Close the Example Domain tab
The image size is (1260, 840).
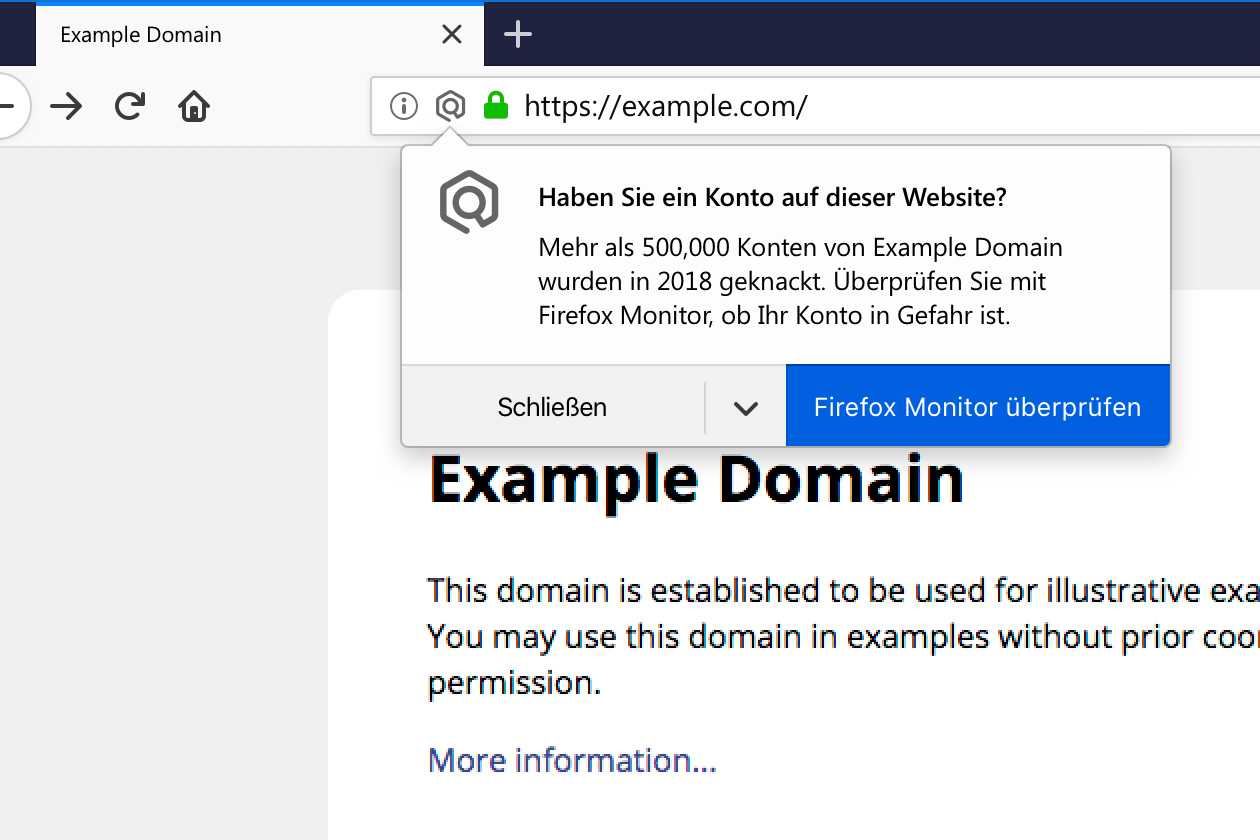(451, 34)
